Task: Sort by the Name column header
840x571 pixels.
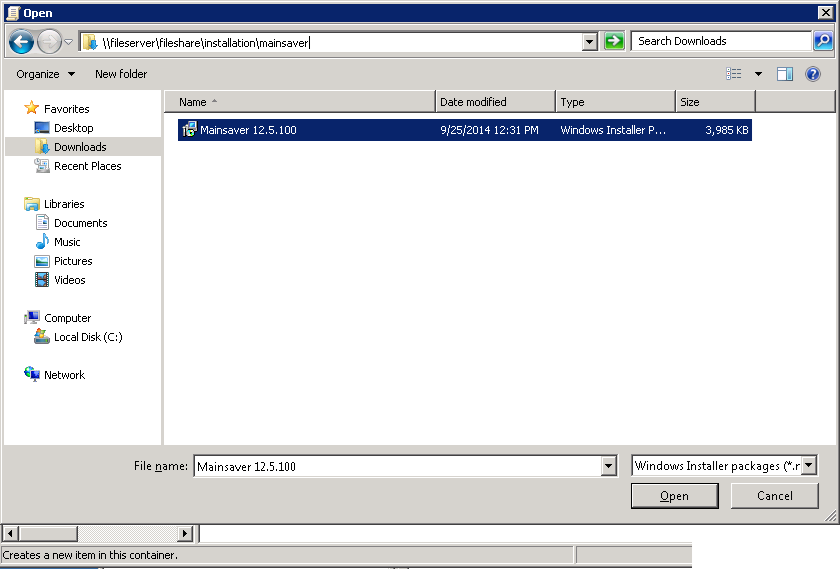Action: click(x=300, y=102)
